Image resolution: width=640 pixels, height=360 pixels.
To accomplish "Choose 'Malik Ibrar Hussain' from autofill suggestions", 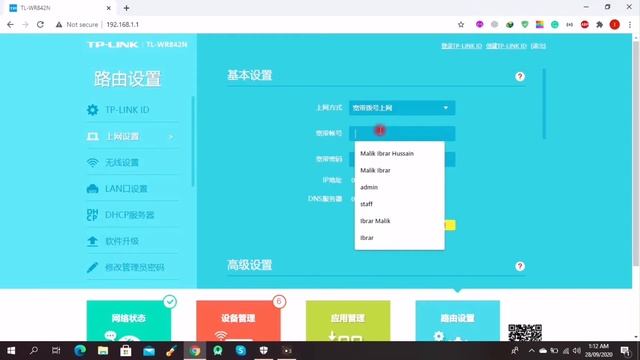I will point(400,153).
